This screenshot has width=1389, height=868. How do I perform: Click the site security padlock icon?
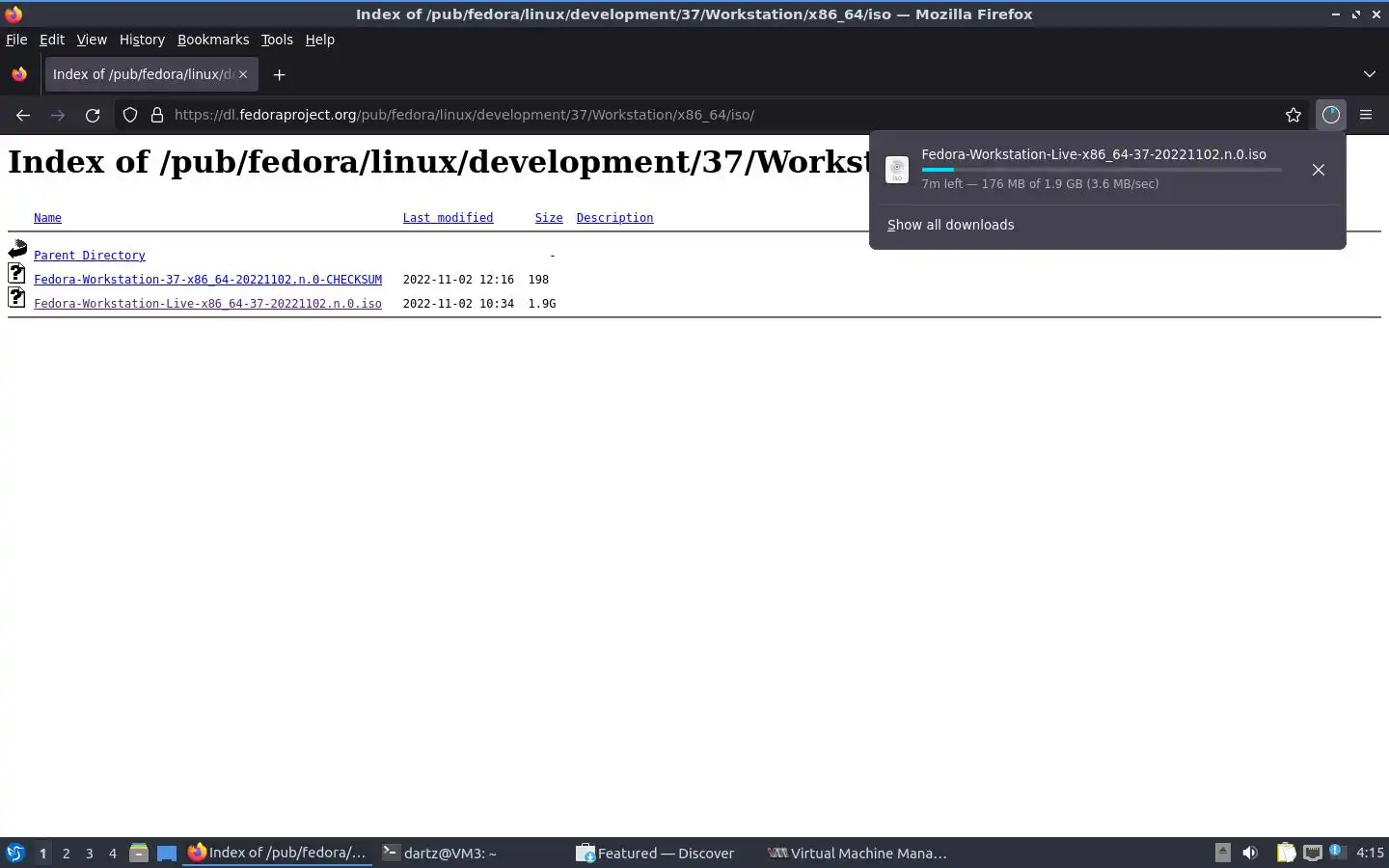157,115
